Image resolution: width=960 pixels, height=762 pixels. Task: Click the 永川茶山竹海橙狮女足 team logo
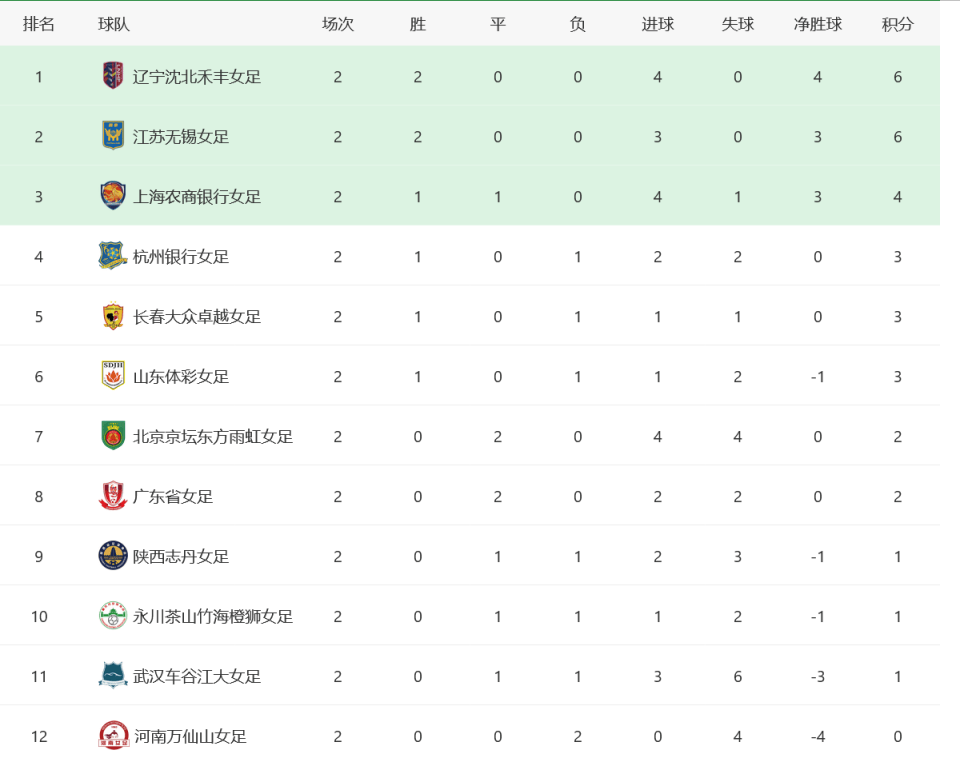[113, 616]
